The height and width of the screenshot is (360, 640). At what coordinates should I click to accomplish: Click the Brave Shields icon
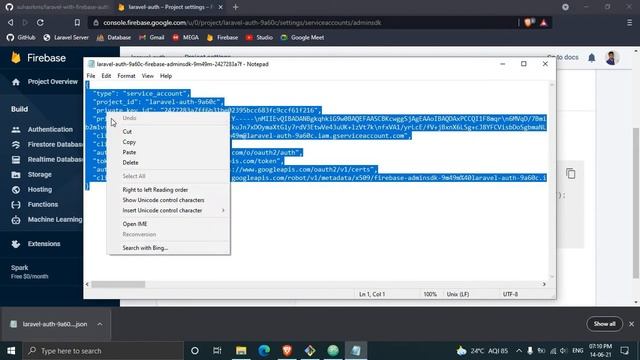click(528, 22)
